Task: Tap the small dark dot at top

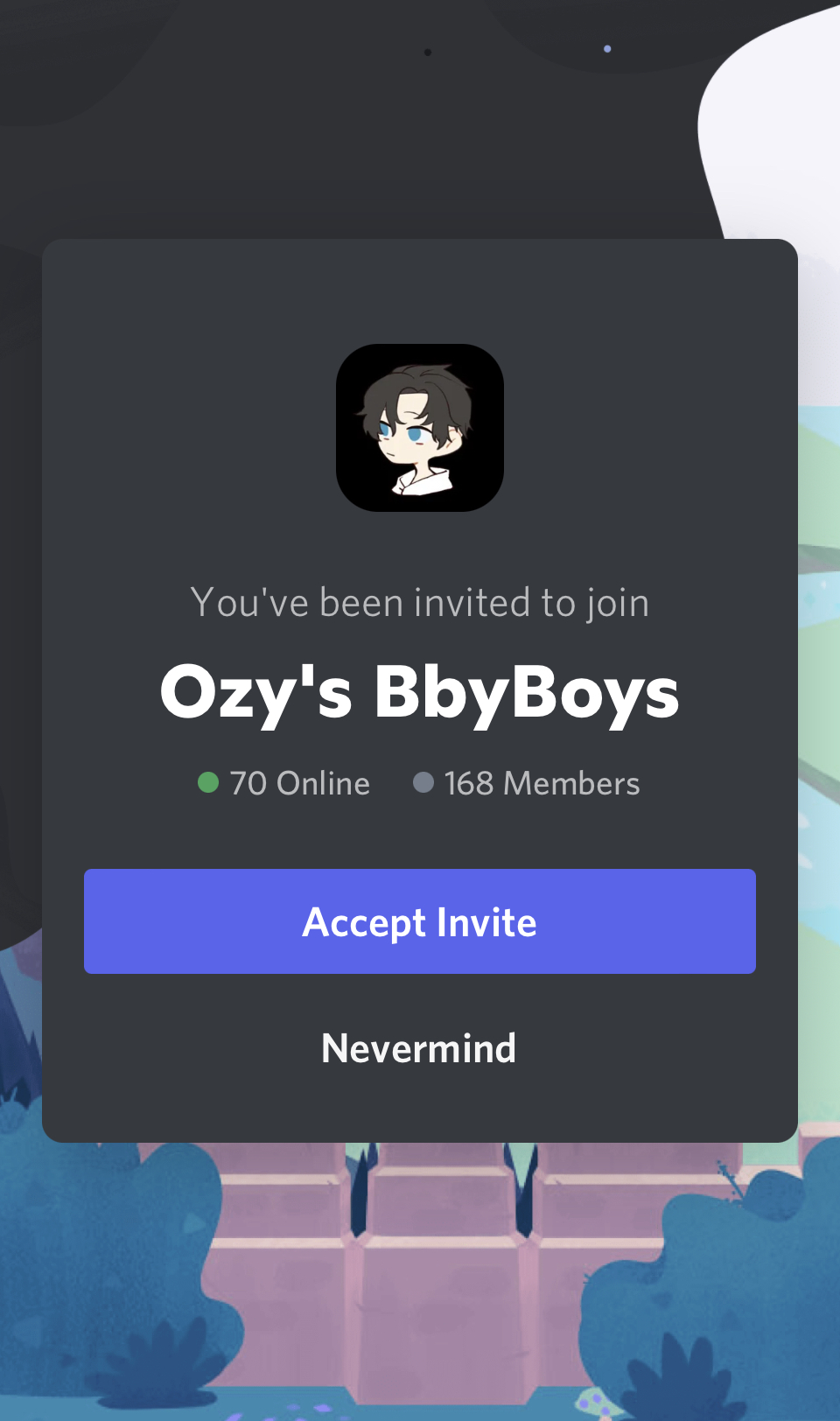Action: [x=428, y=52]
